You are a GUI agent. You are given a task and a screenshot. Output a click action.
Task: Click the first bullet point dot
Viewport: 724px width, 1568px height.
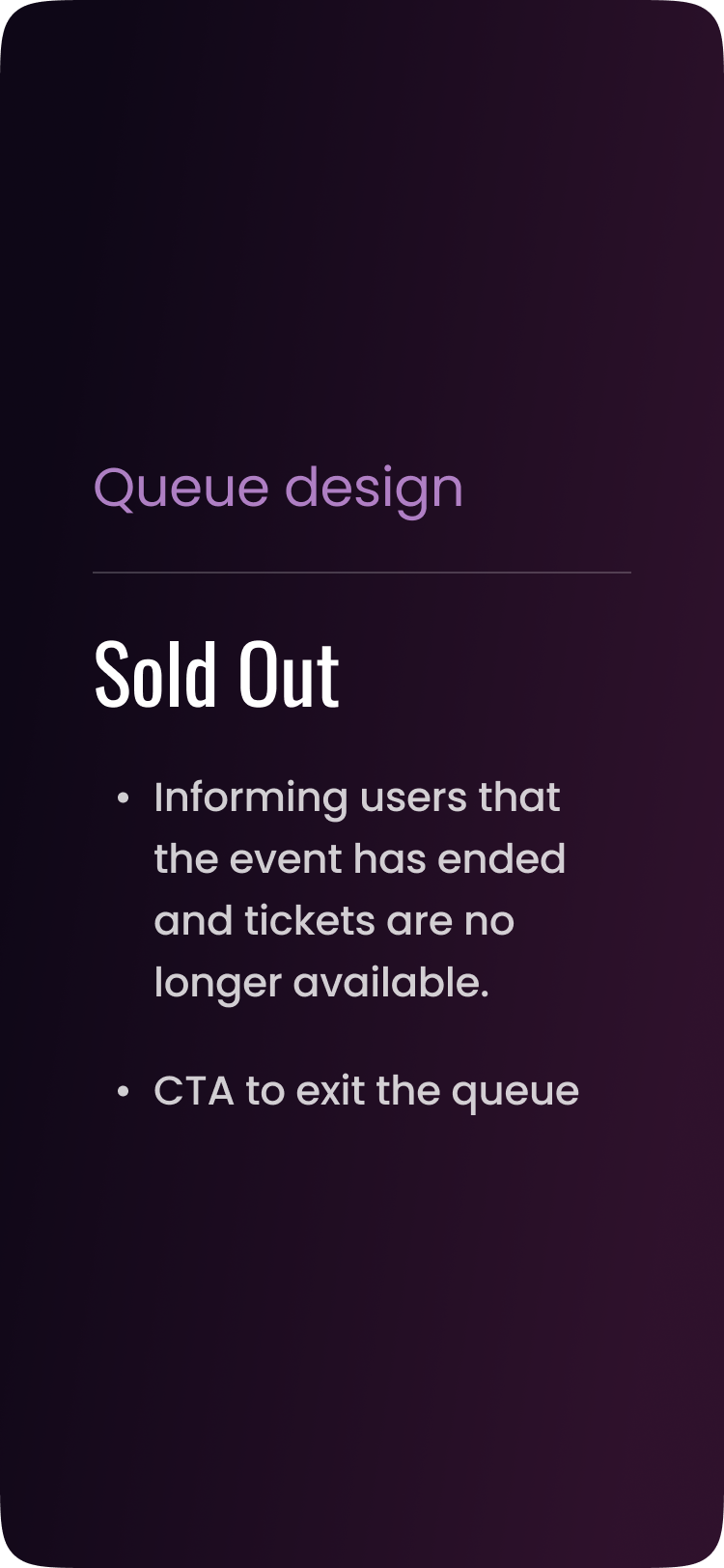click(x=123, y=799)
